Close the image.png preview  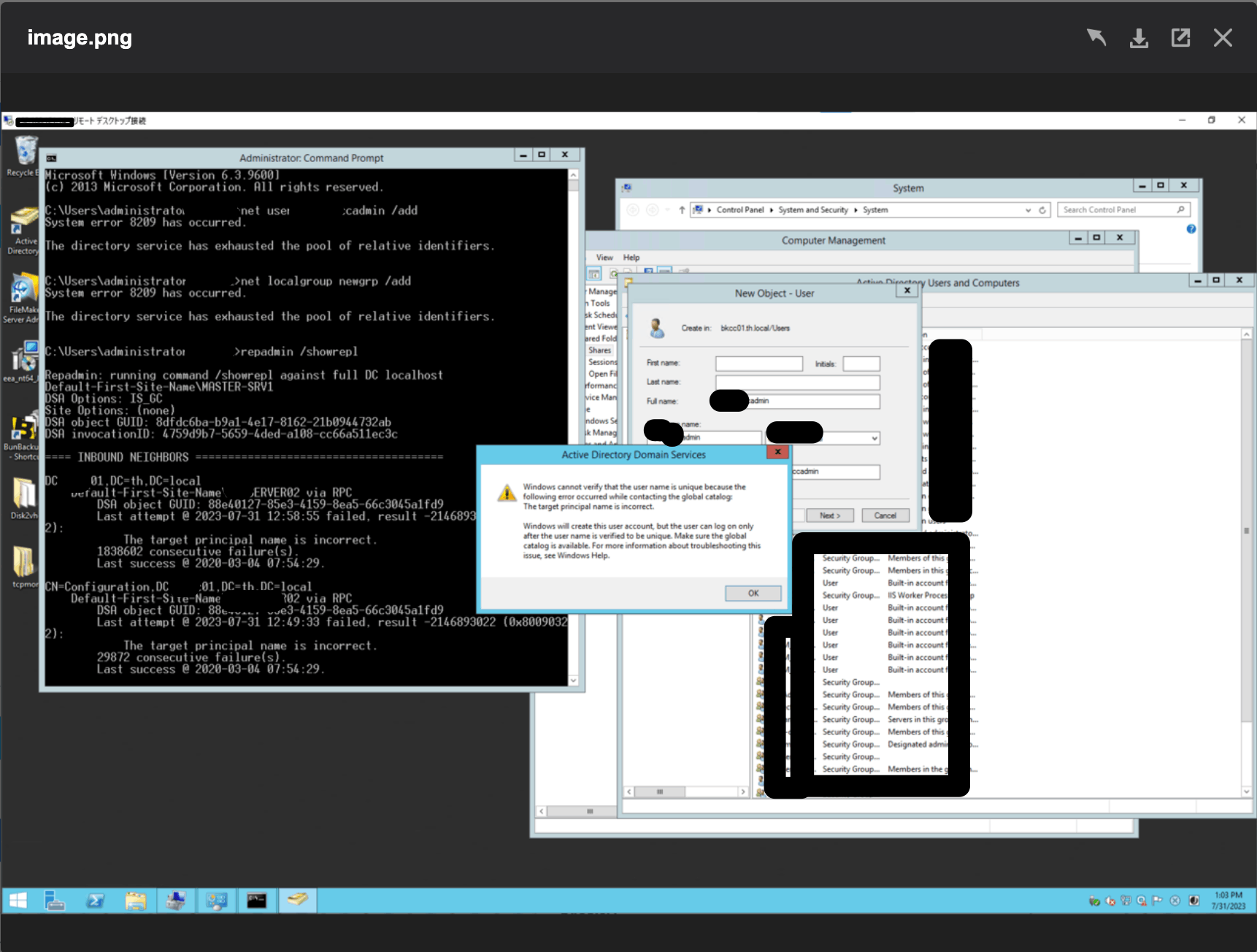(x=1223, y=38)
